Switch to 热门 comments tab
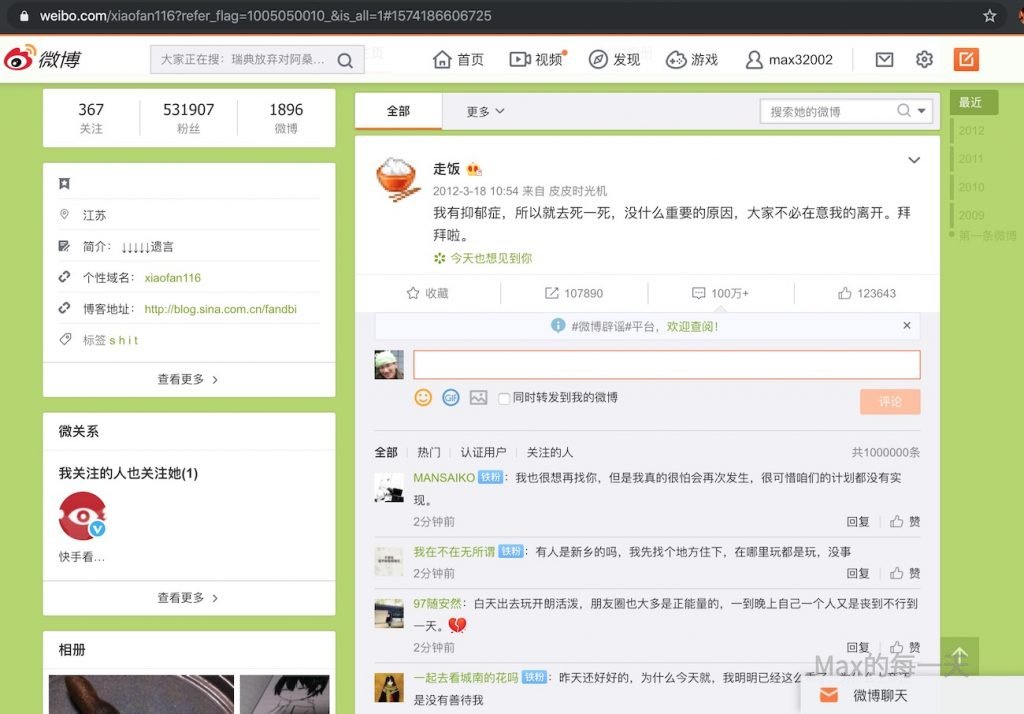This screenshot has height=714, width=1024. click(428, 452)
